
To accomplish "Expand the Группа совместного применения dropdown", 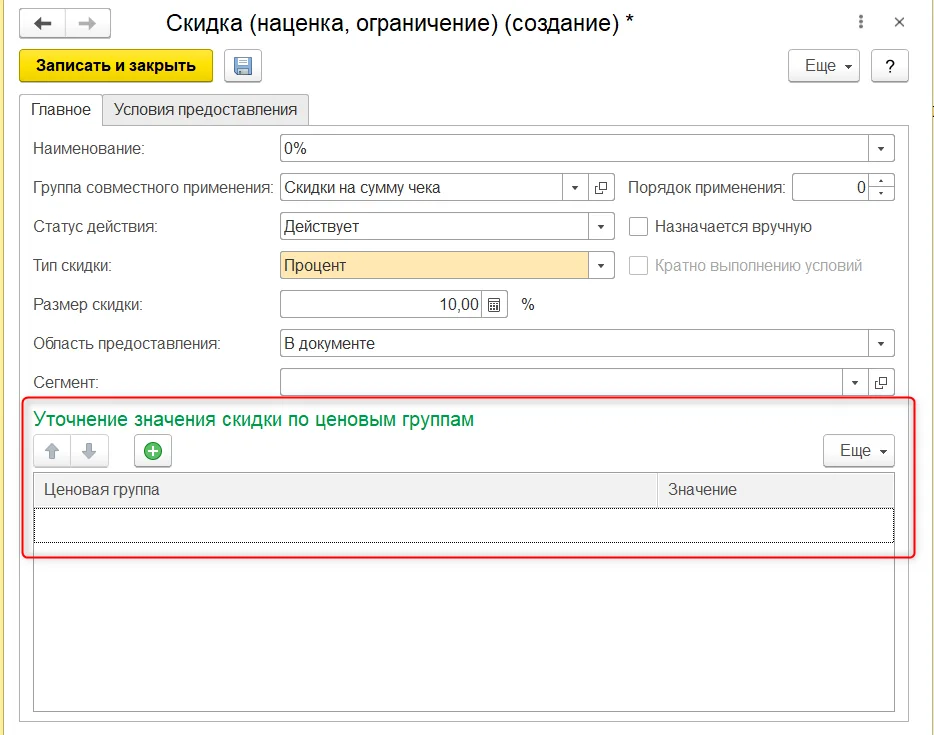I will coord(575,188).
